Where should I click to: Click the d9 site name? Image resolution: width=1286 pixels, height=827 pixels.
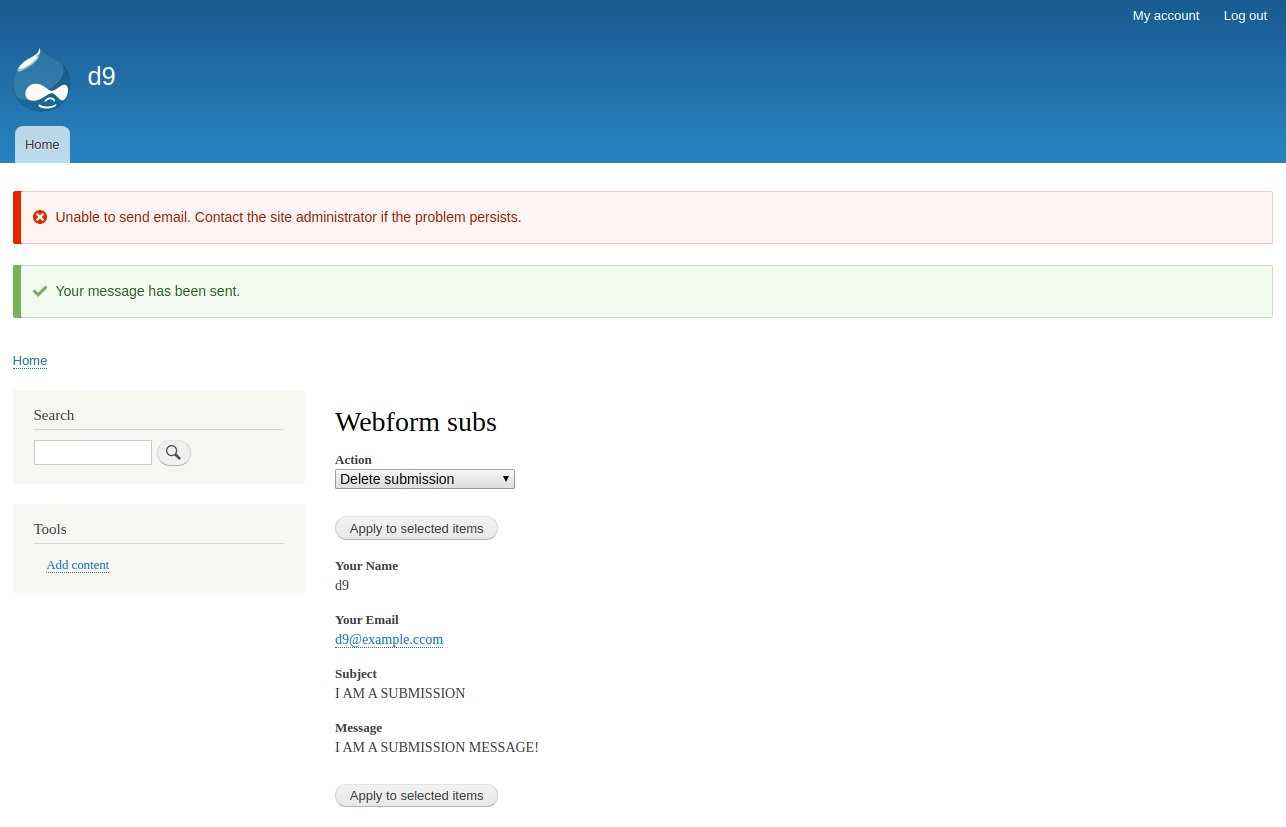pos(102,76)
